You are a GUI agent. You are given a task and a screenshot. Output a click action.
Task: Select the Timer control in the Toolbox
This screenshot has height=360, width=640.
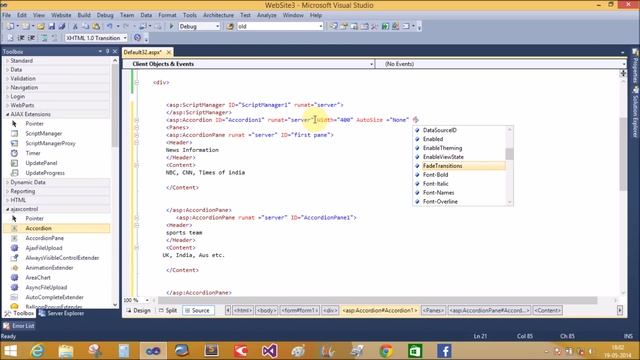[x=33, y=153]
